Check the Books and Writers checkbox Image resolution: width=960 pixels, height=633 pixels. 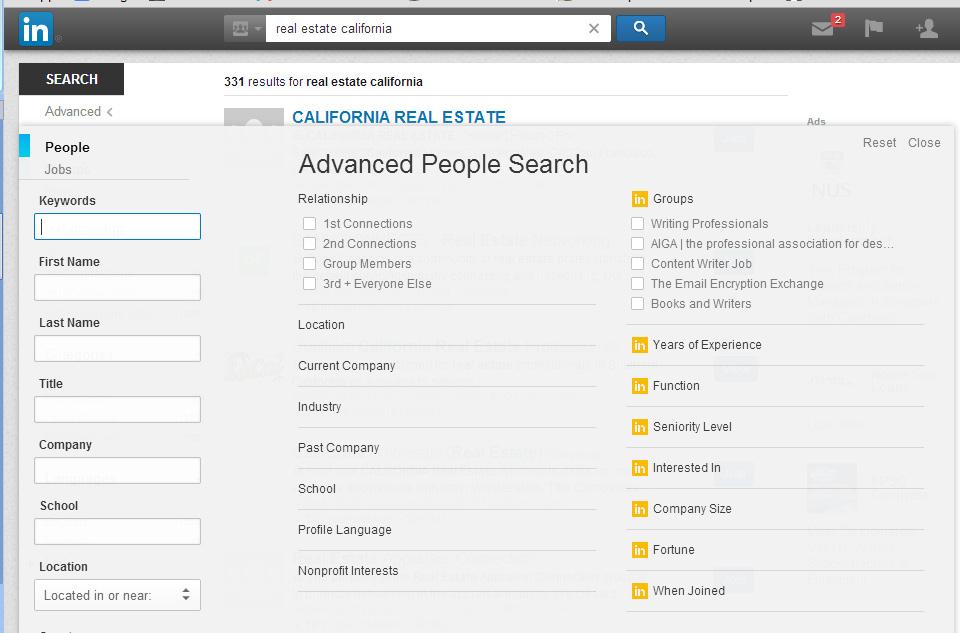(637, 304)
